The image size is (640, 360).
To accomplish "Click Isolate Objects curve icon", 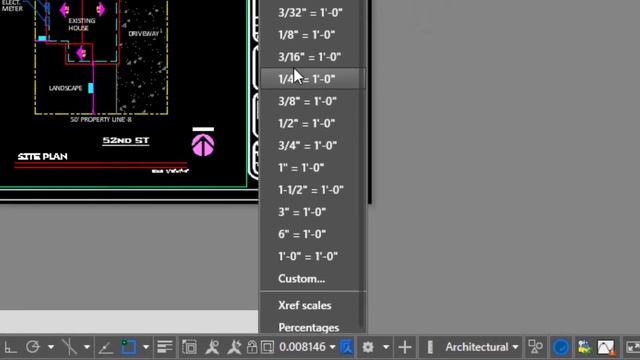I will click(x=606, y=347).
